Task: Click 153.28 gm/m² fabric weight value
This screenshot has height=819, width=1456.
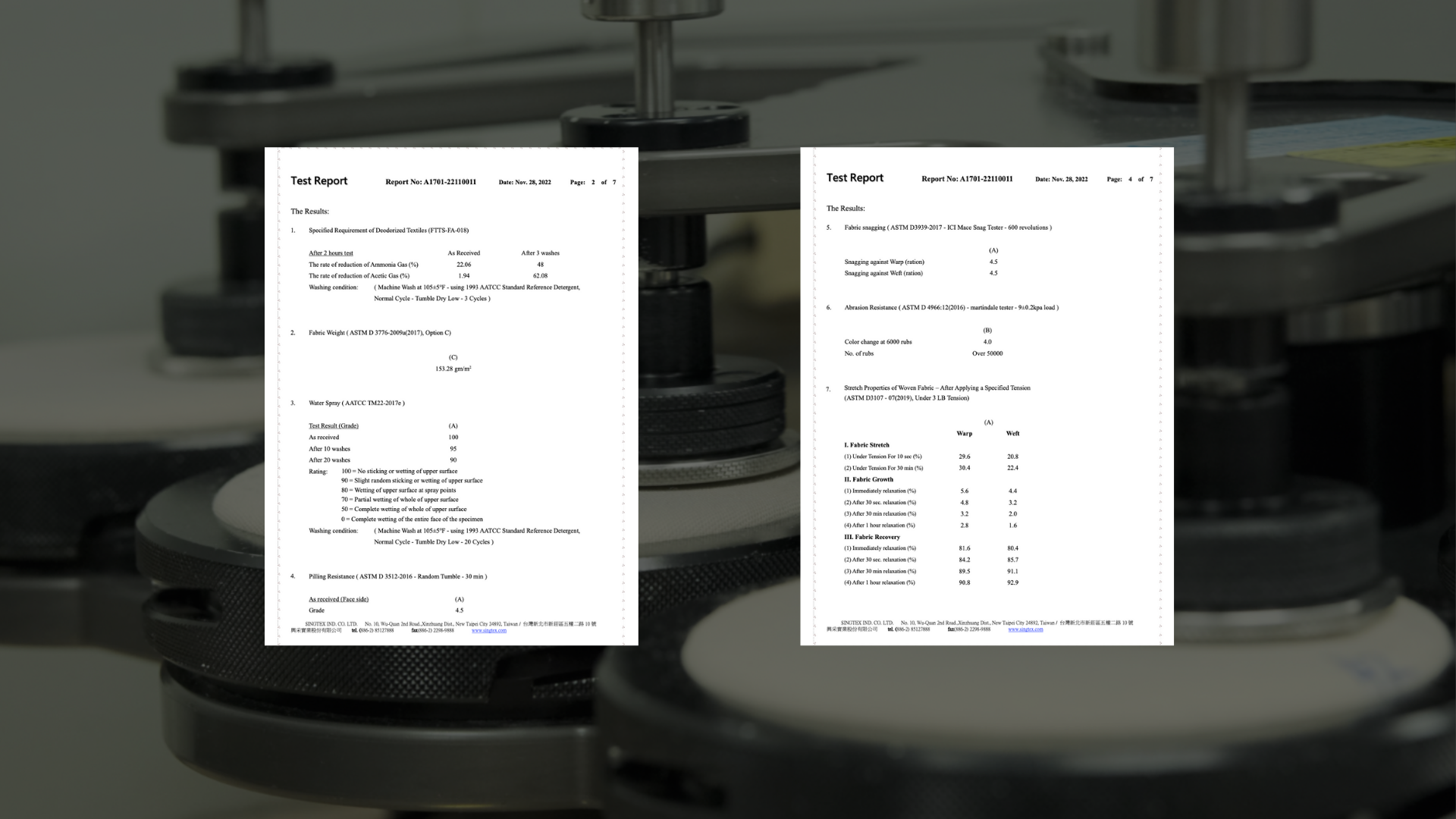Action: [453, 369]
